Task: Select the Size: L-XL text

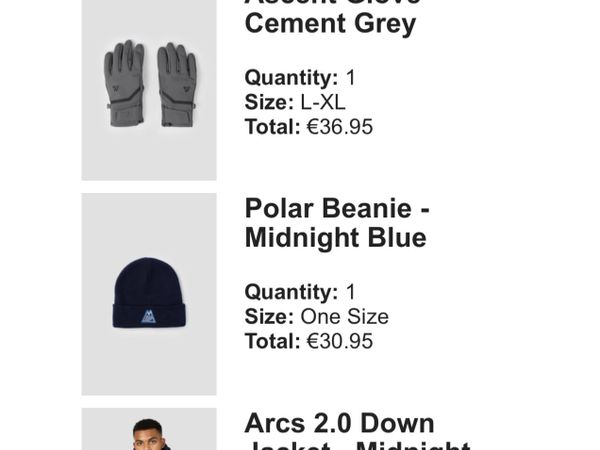Action: 295,102
